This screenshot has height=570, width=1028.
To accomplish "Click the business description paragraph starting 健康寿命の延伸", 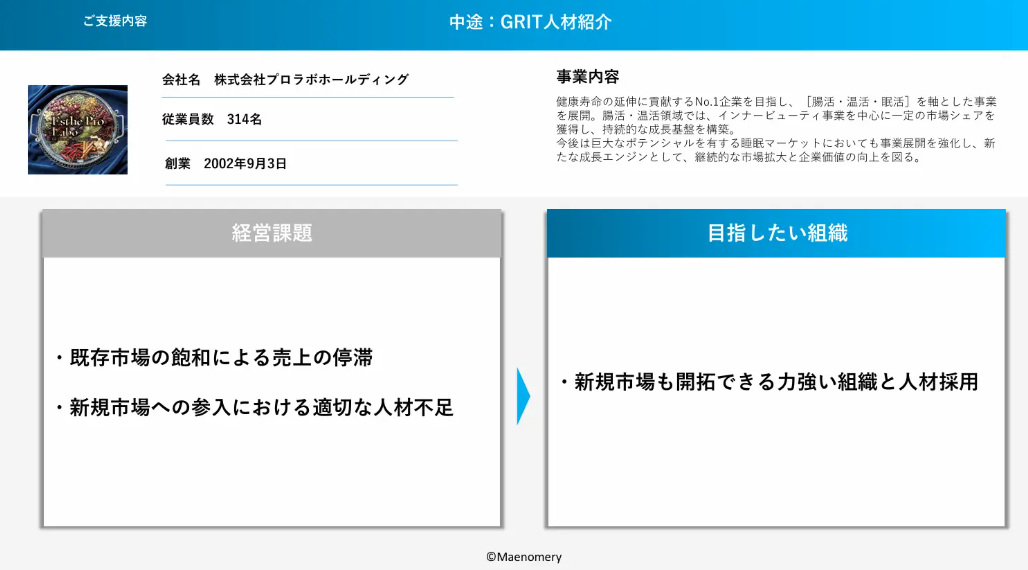I will click(x=776, y=129).
